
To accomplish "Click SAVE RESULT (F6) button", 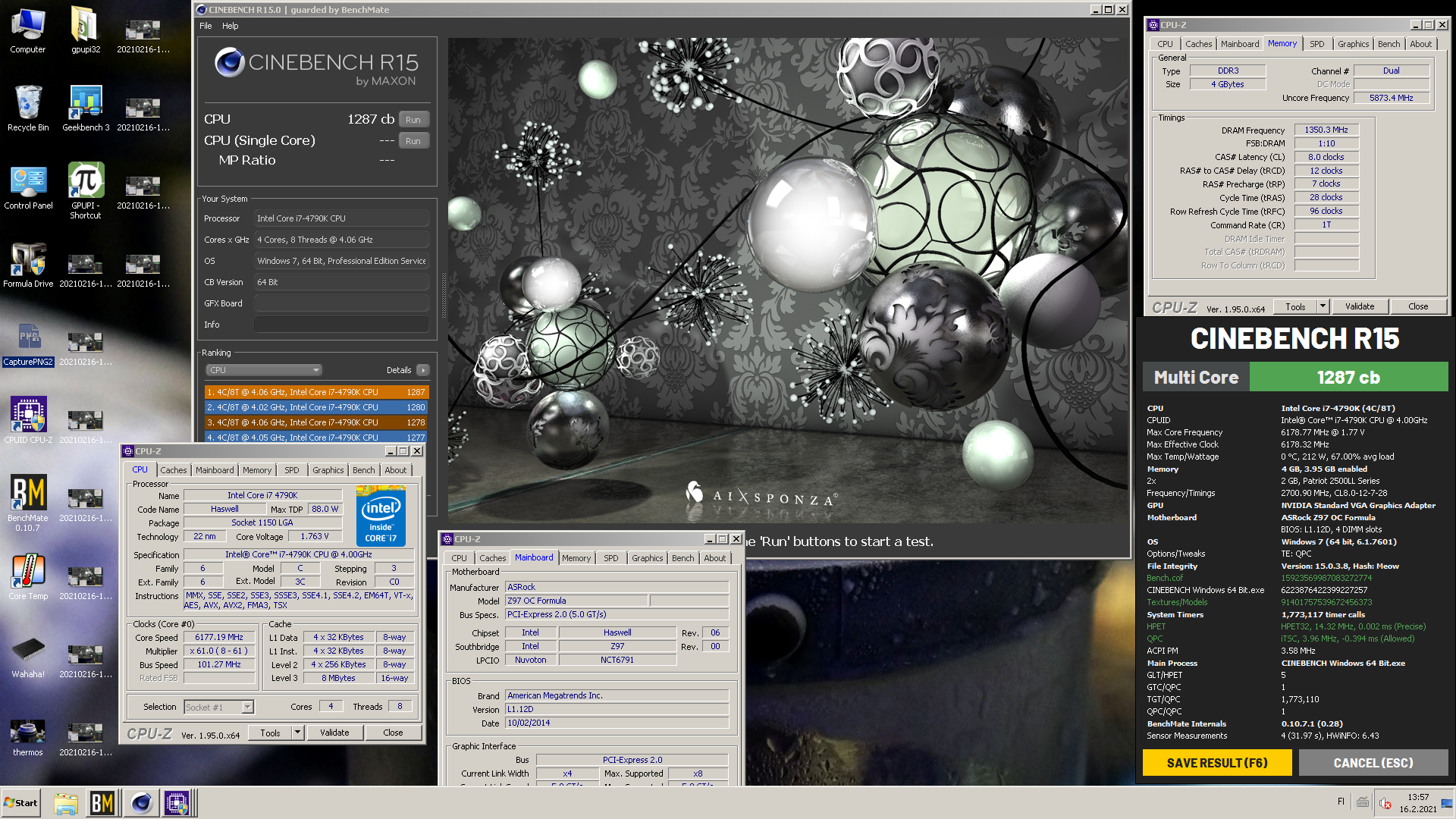I will [x=1217, y=763].
